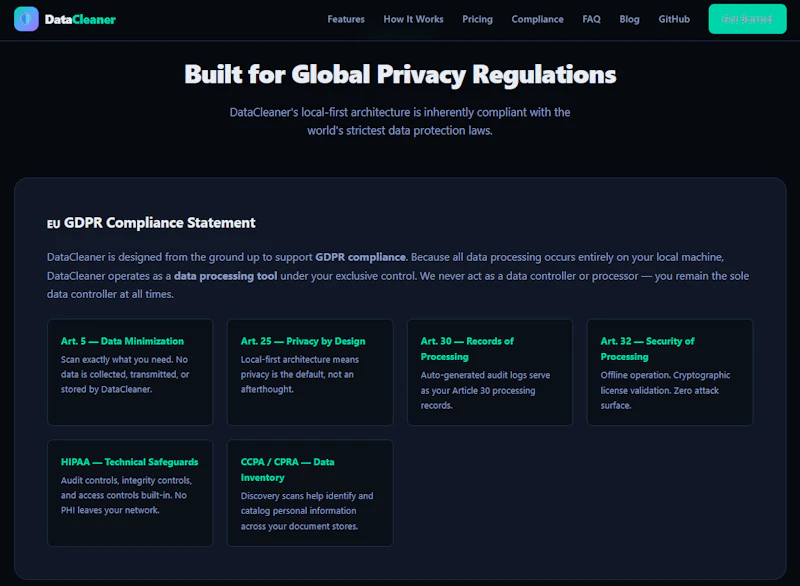Click 'Discovery scans help identify' description
Viewport: 800px width, 586px height.
pos(307,511)
